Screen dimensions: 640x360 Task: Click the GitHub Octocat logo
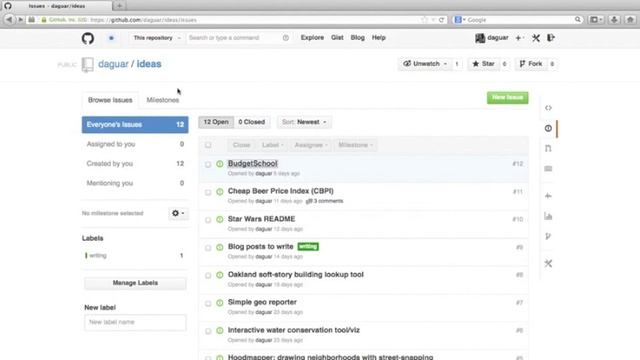(88, 38)
